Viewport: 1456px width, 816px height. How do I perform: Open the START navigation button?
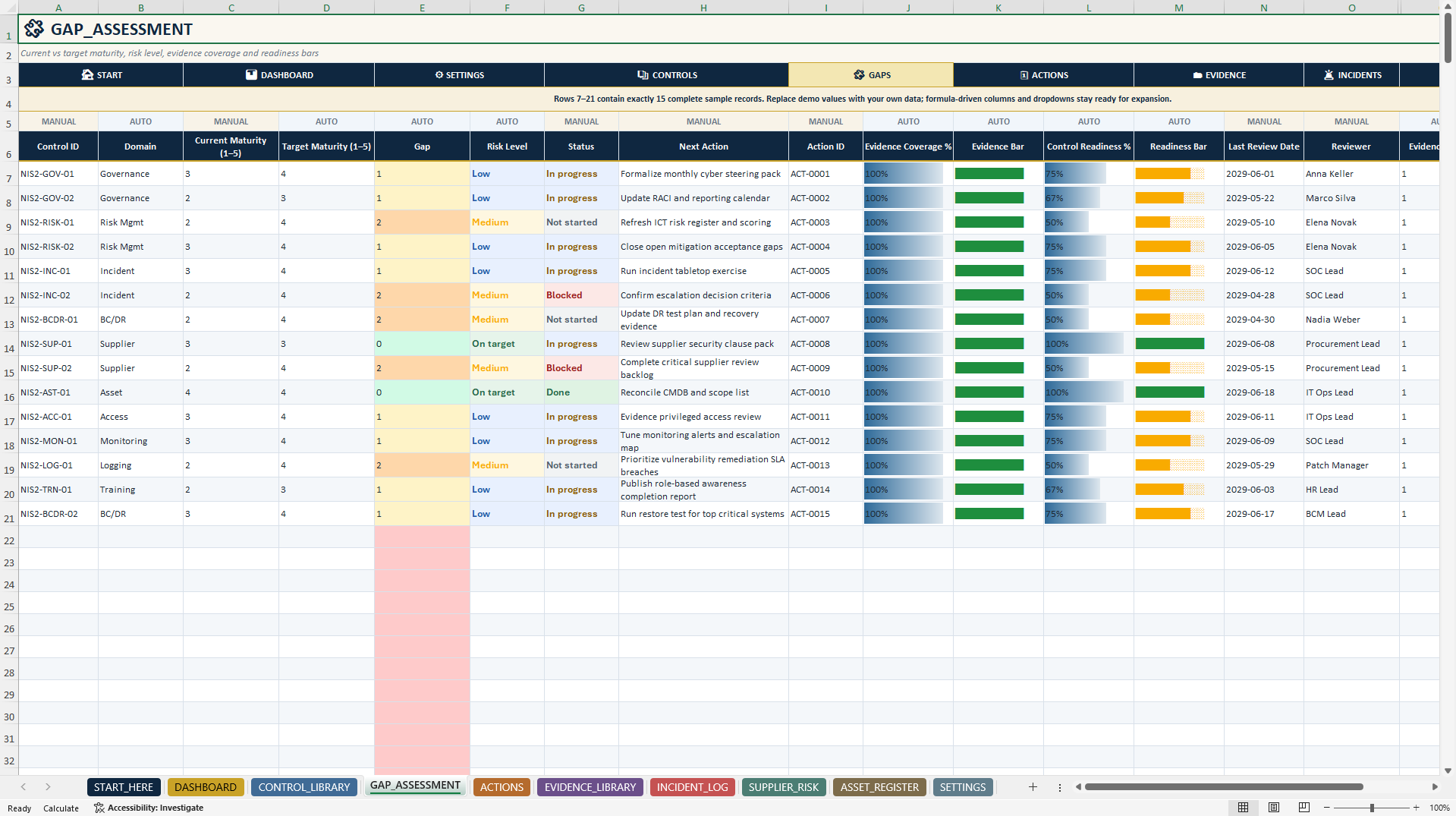101,75
